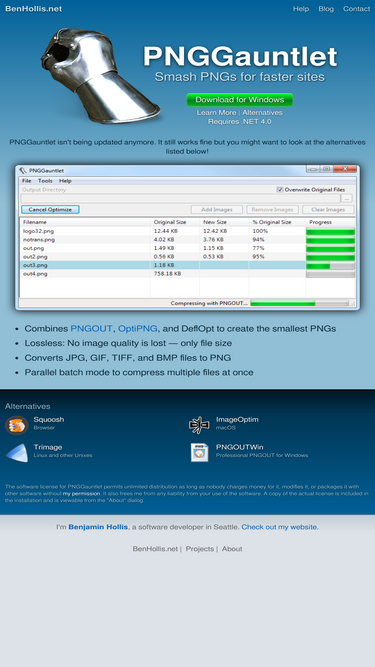This screenshot has width=375, height=667.
Task: Click the Add Images button
Action: point(216,209)
